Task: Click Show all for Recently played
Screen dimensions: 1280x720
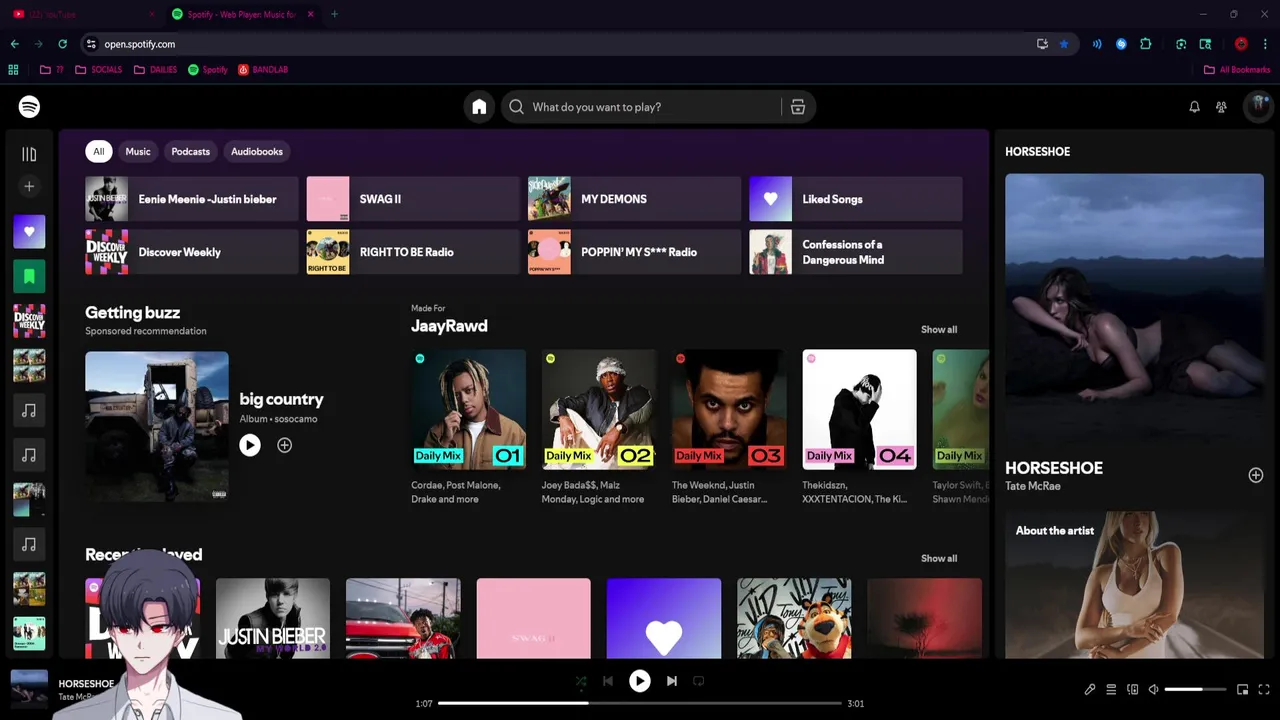Action: 939,559
